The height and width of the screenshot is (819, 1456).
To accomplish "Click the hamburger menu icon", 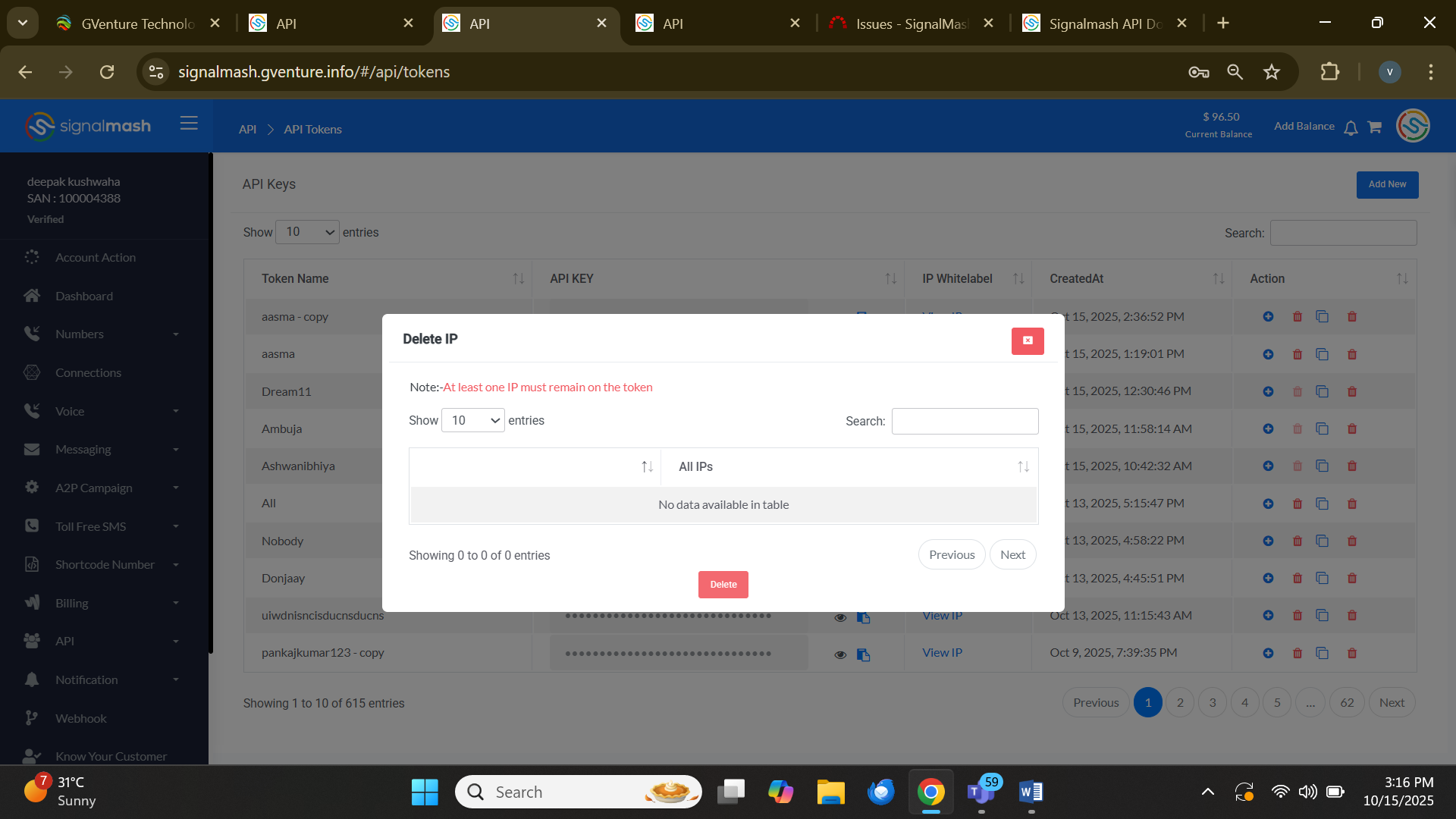I will 189,124.
